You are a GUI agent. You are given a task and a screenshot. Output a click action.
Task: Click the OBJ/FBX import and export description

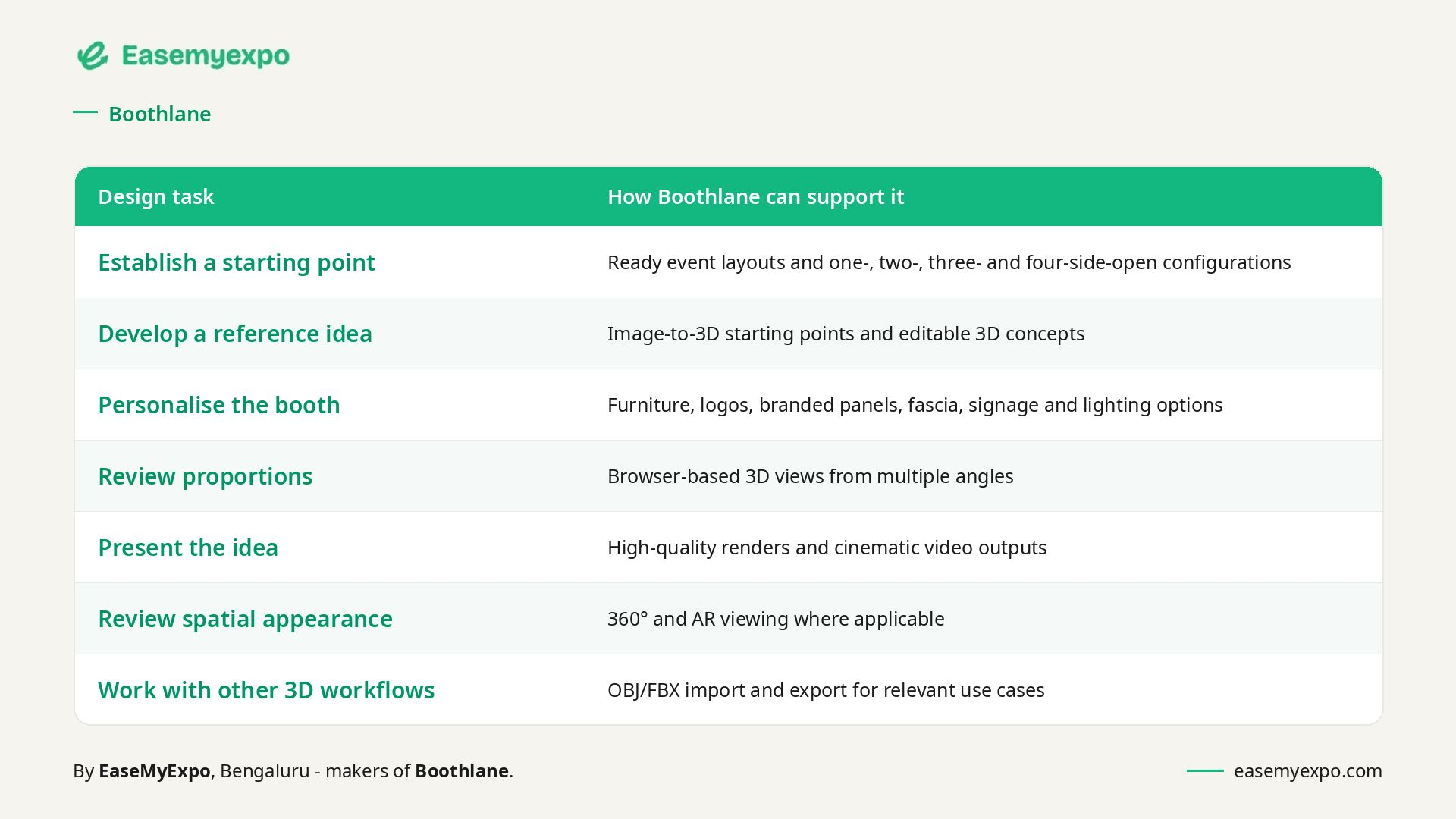pyautogui.click(x=826, y=690)
